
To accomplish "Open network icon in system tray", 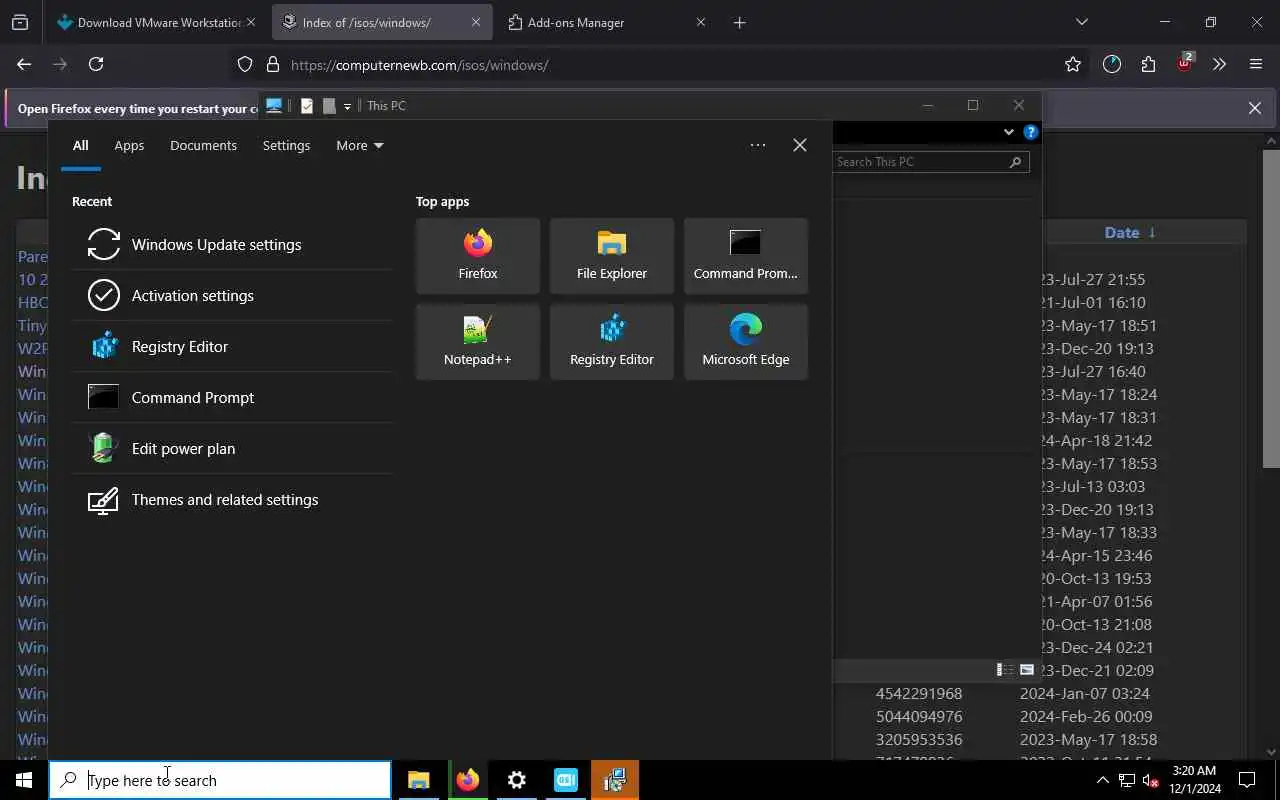I will (1126, 780).
